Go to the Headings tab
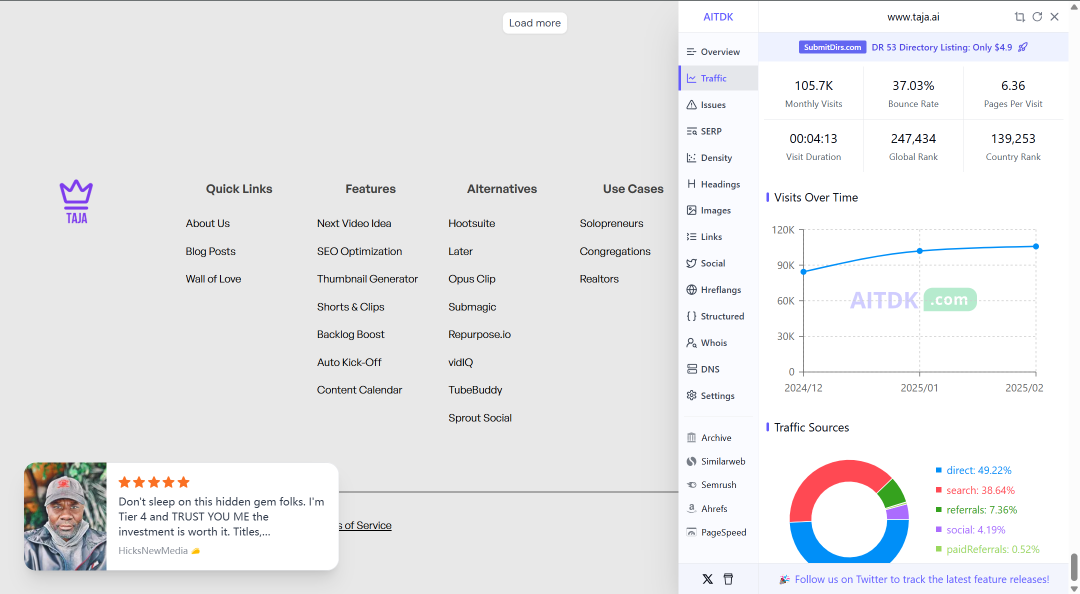The height and width of the screenshot is (594, 1080). 718,184
